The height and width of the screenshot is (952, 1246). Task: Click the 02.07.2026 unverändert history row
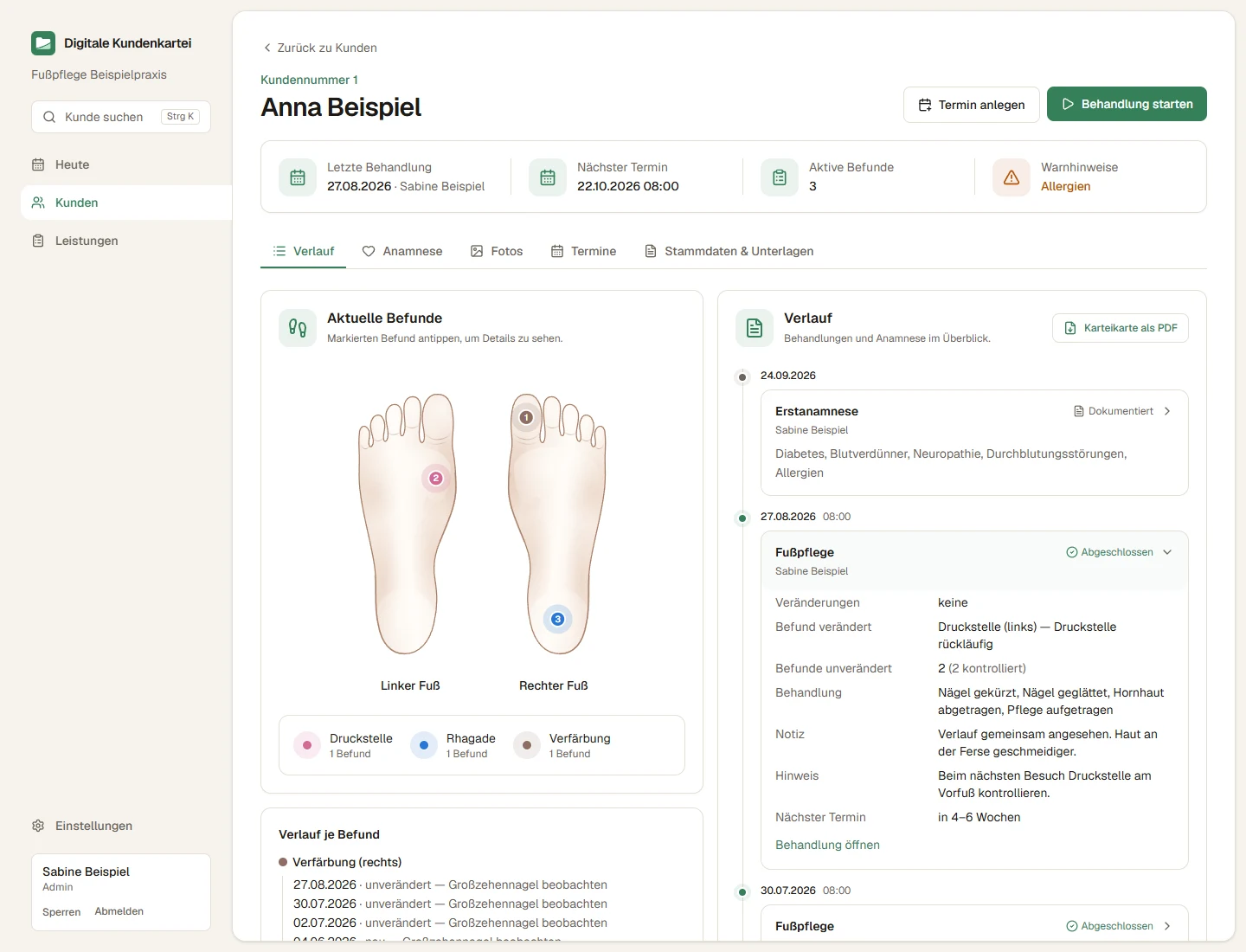coord(450,923)
